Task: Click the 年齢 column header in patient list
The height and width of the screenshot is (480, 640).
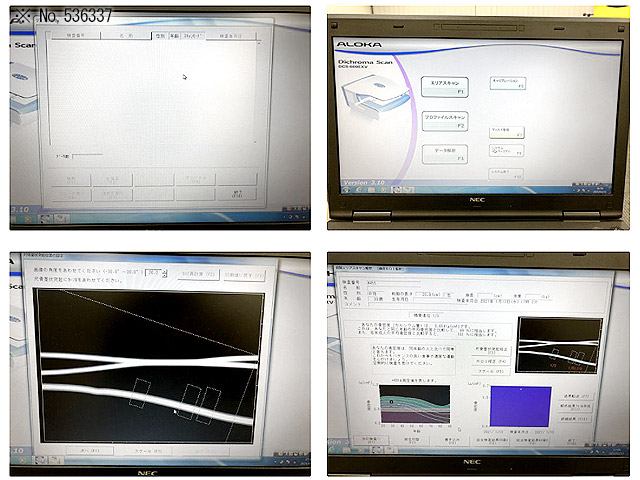Action: 173,37
